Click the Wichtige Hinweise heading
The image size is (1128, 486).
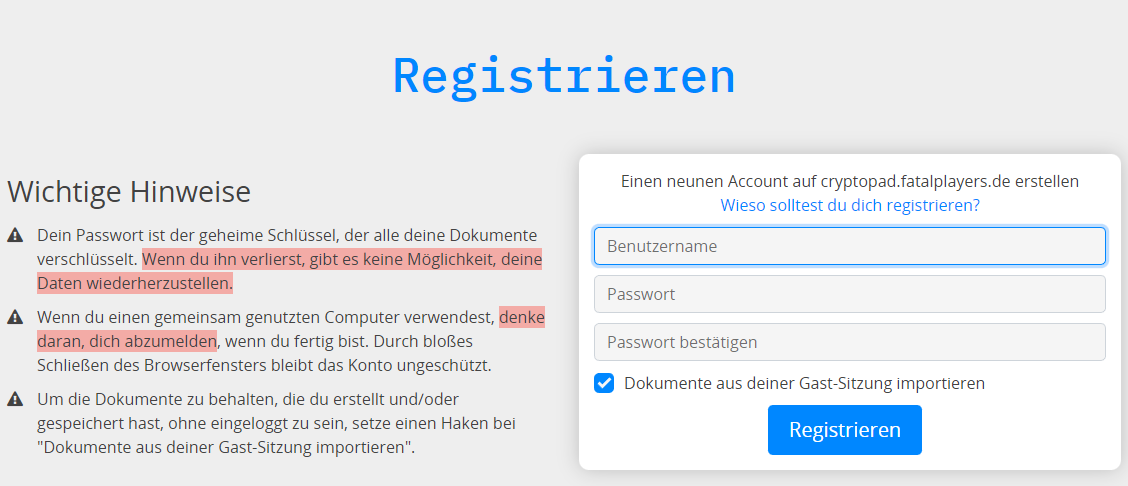coord(129,192)
